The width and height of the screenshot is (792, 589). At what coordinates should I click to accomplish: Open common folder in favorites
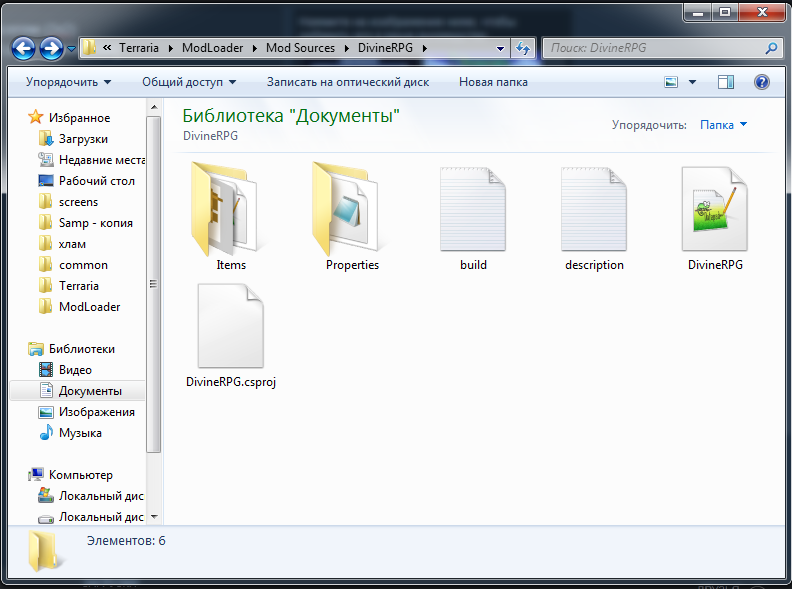(x=73, y=265)
